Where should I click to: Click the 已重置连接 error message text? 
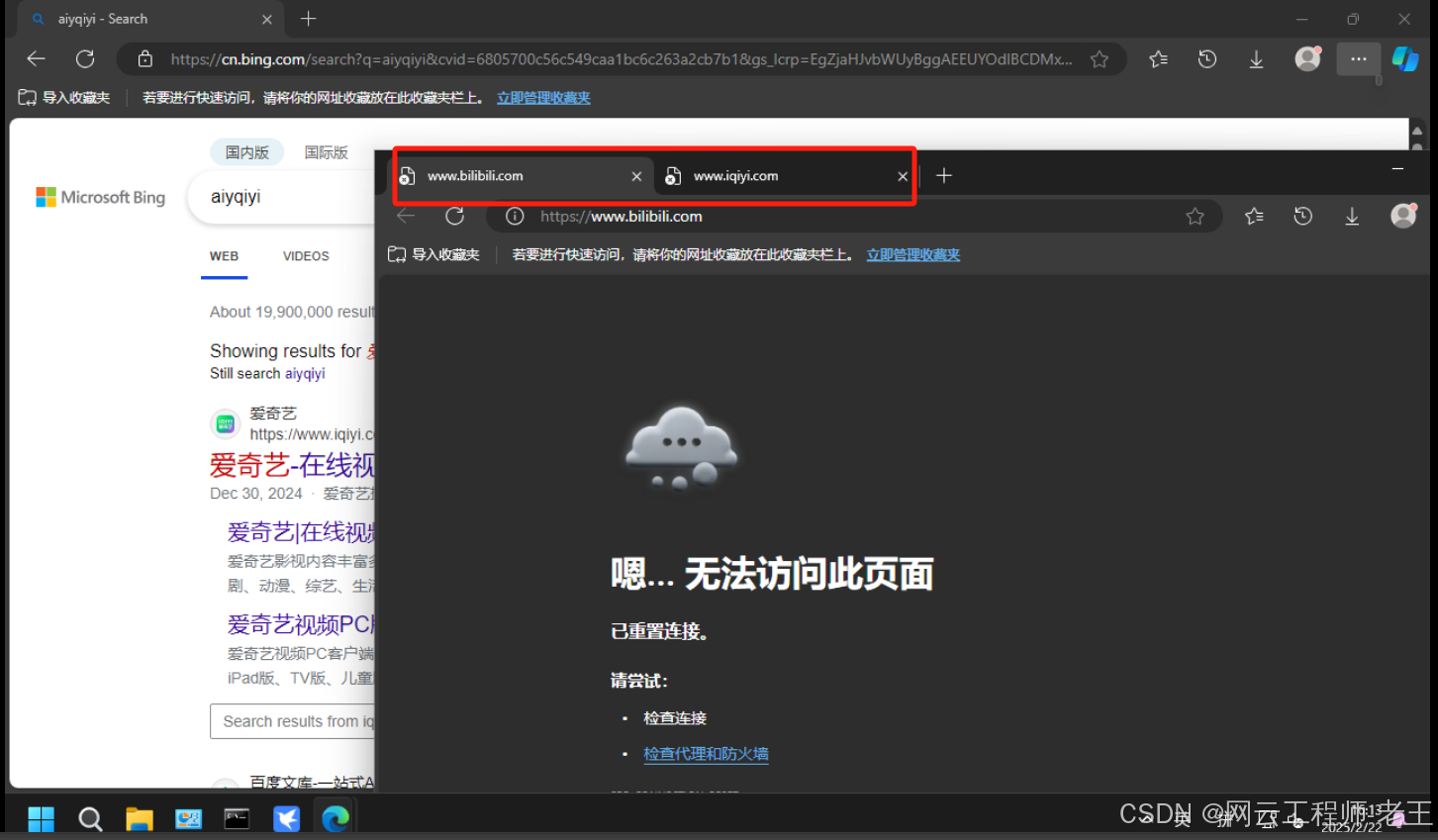pos(659,631)
